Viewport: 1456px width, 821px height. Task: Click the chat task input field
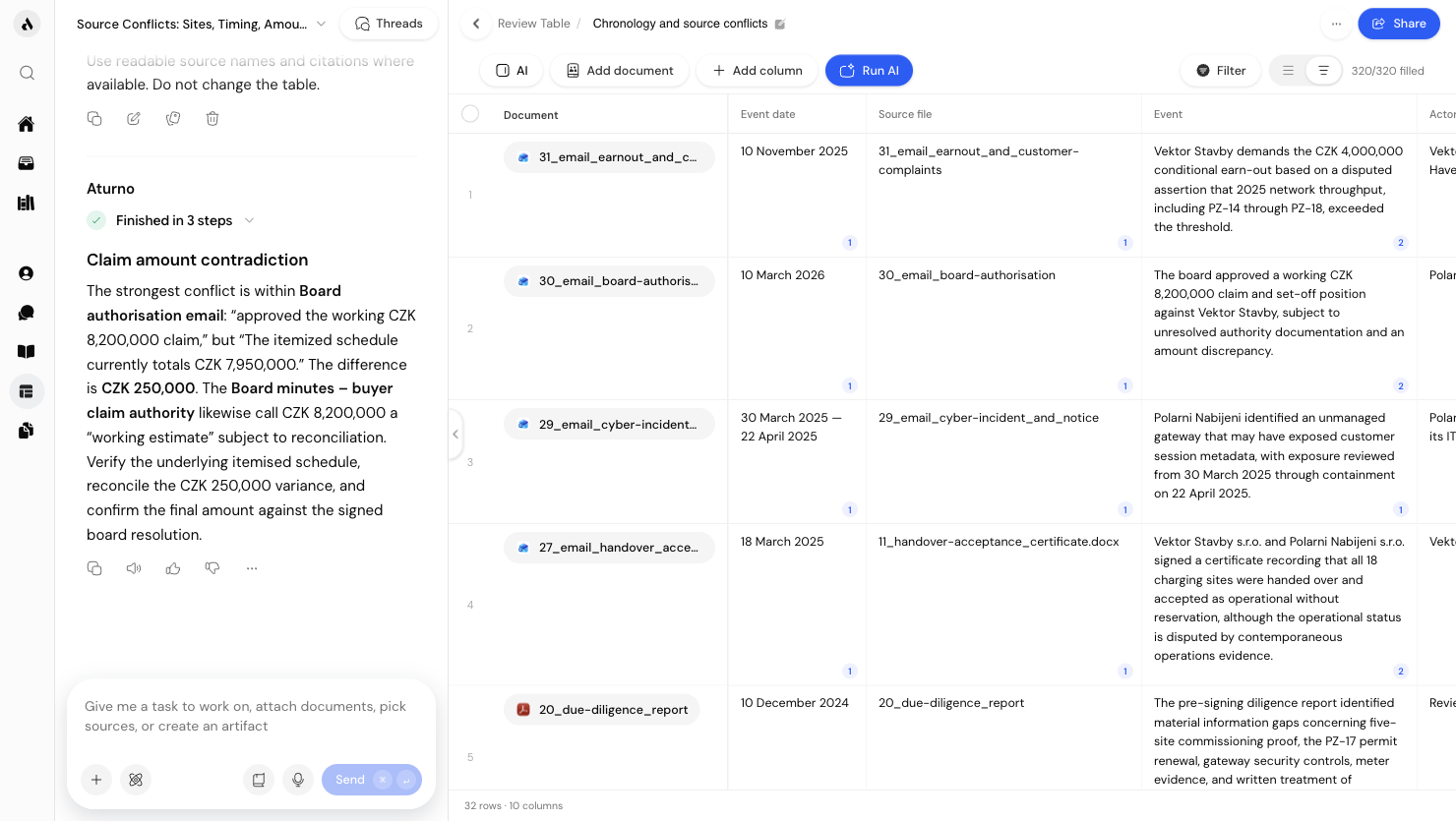tap(251, 717)
